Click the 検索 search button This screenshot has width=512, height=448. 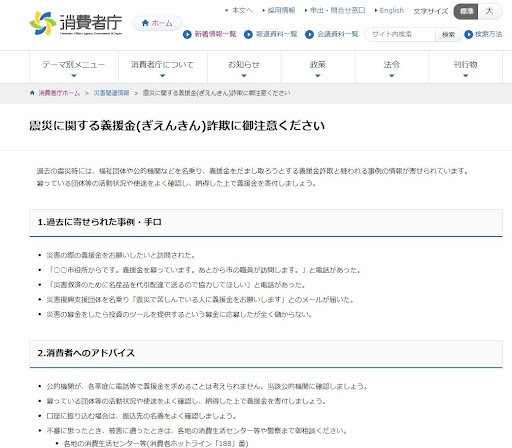[448, 34]
